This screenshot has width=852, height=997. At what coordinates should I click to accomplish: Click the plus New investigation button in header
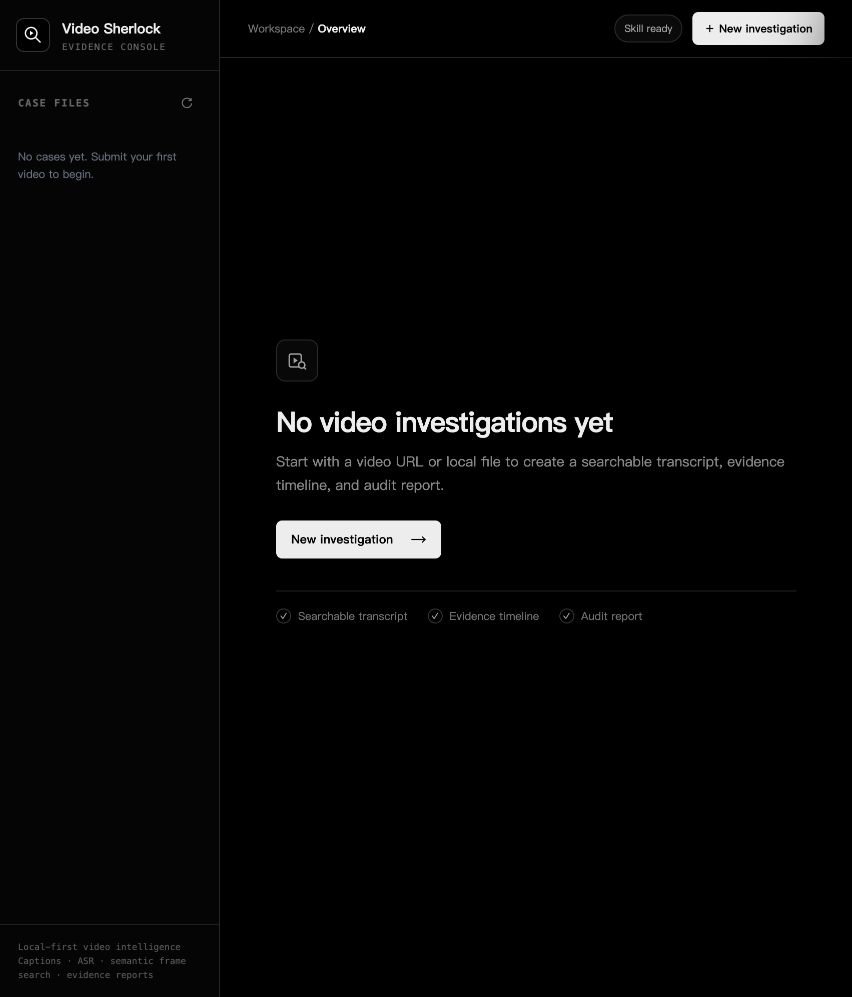coord(758,29)
